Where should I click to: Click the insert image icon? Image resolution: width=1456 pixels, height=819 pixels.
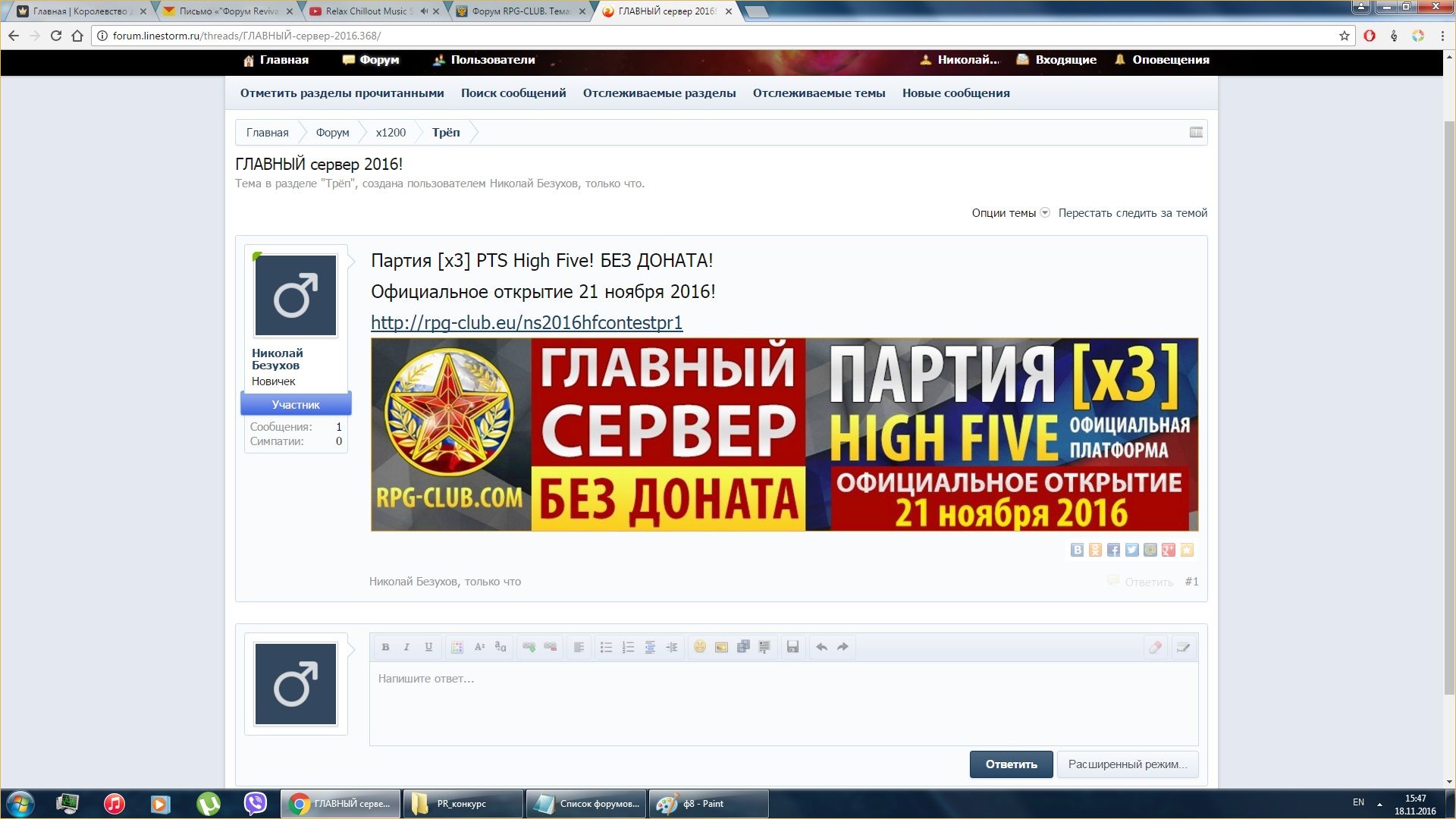pyautogui.click(x=721, y=647)
